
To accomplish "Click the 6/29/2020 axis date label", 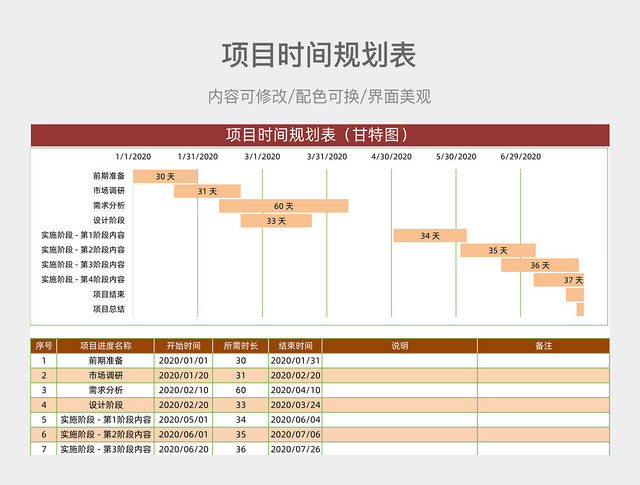I will click(520, 157).
